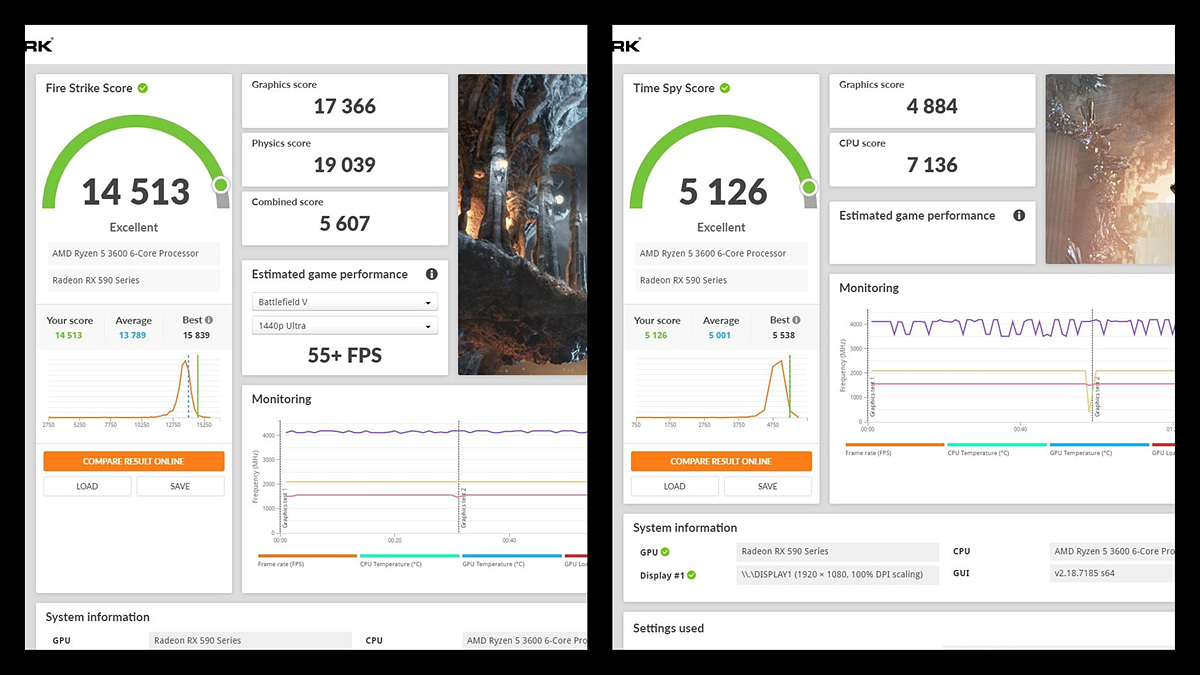The image size is (1200, 675).
Task: Click info icon next to Estimated game performance in Time Spy window
Action: click(1019, 215)
